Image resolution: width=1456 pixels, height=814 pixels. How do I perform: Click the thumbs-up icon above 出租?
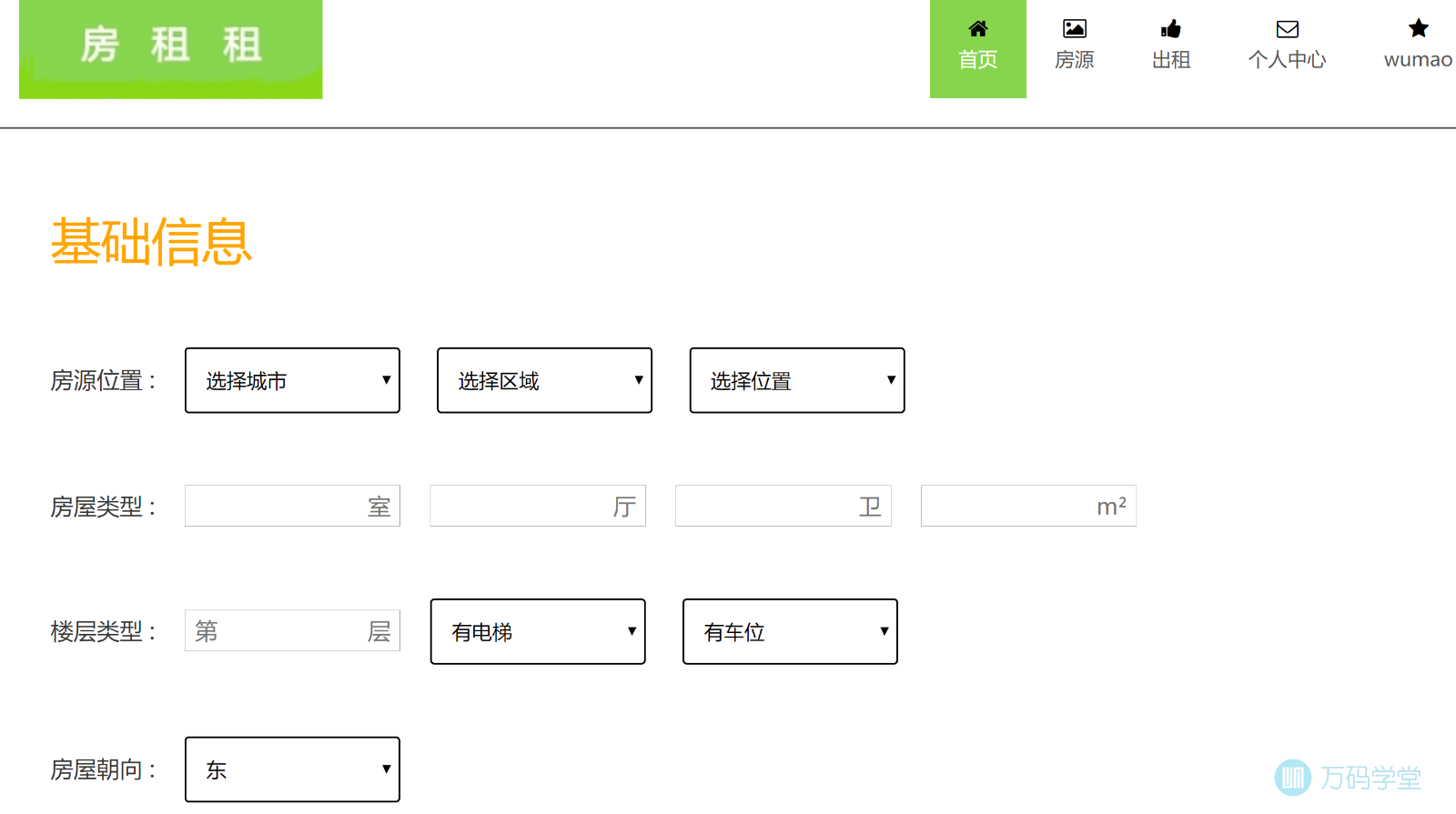tap(1170, 29)
